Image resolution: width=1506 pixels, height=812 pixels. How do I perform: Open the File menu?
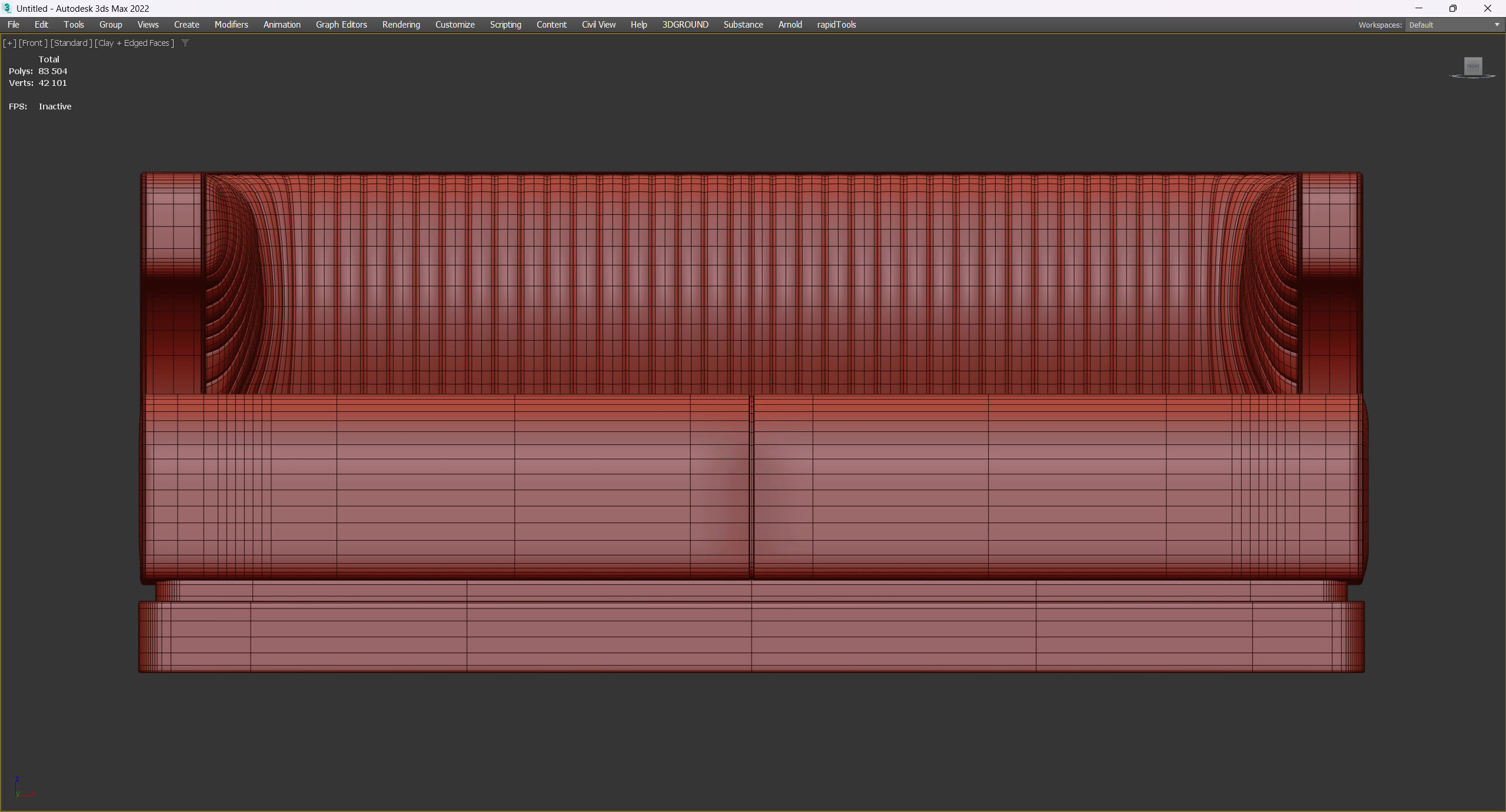[13, 25]
